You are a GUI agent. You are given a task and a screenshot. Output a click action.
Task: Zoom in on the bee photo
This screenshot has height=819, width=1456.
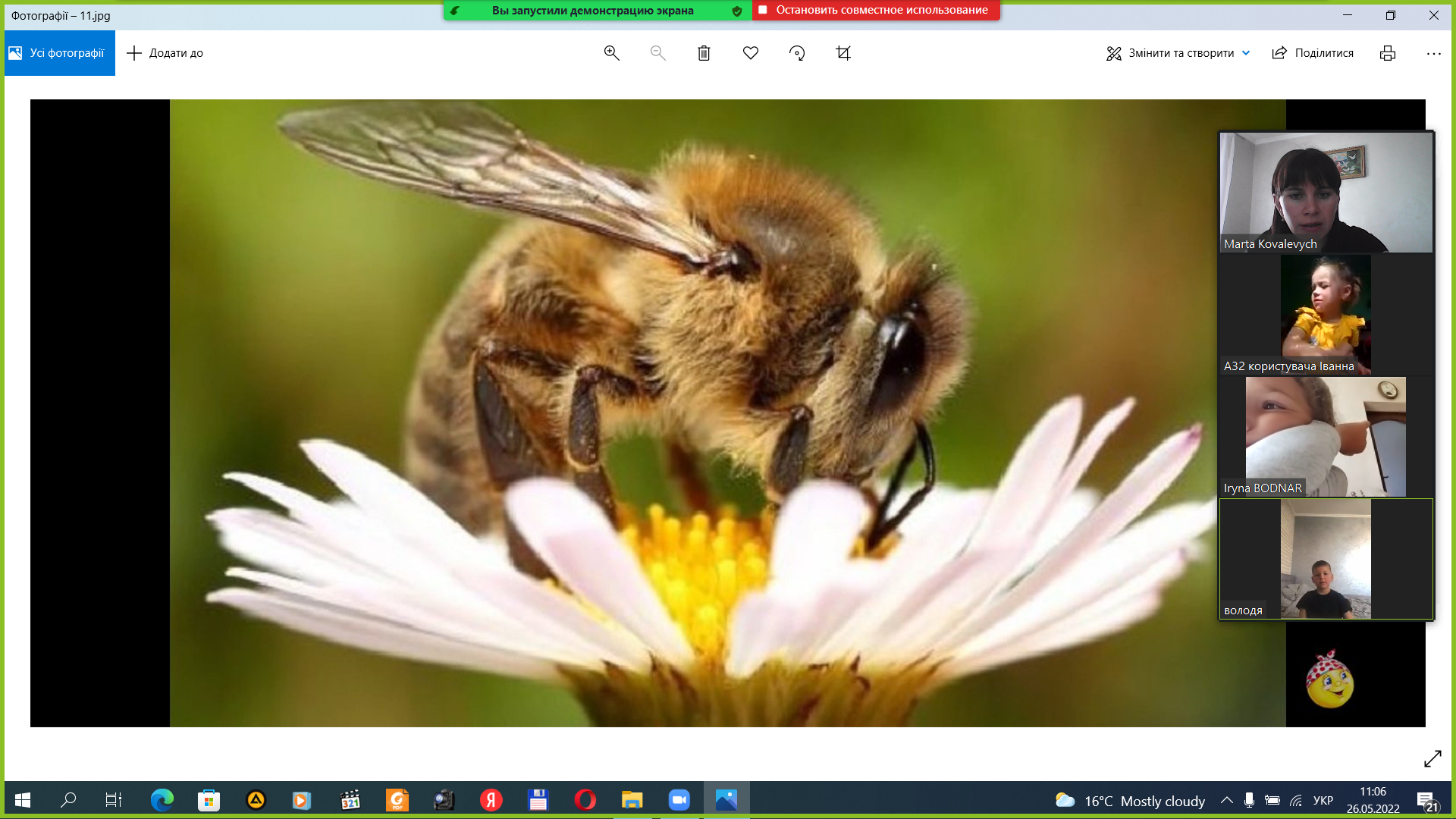tap(611, 53)
